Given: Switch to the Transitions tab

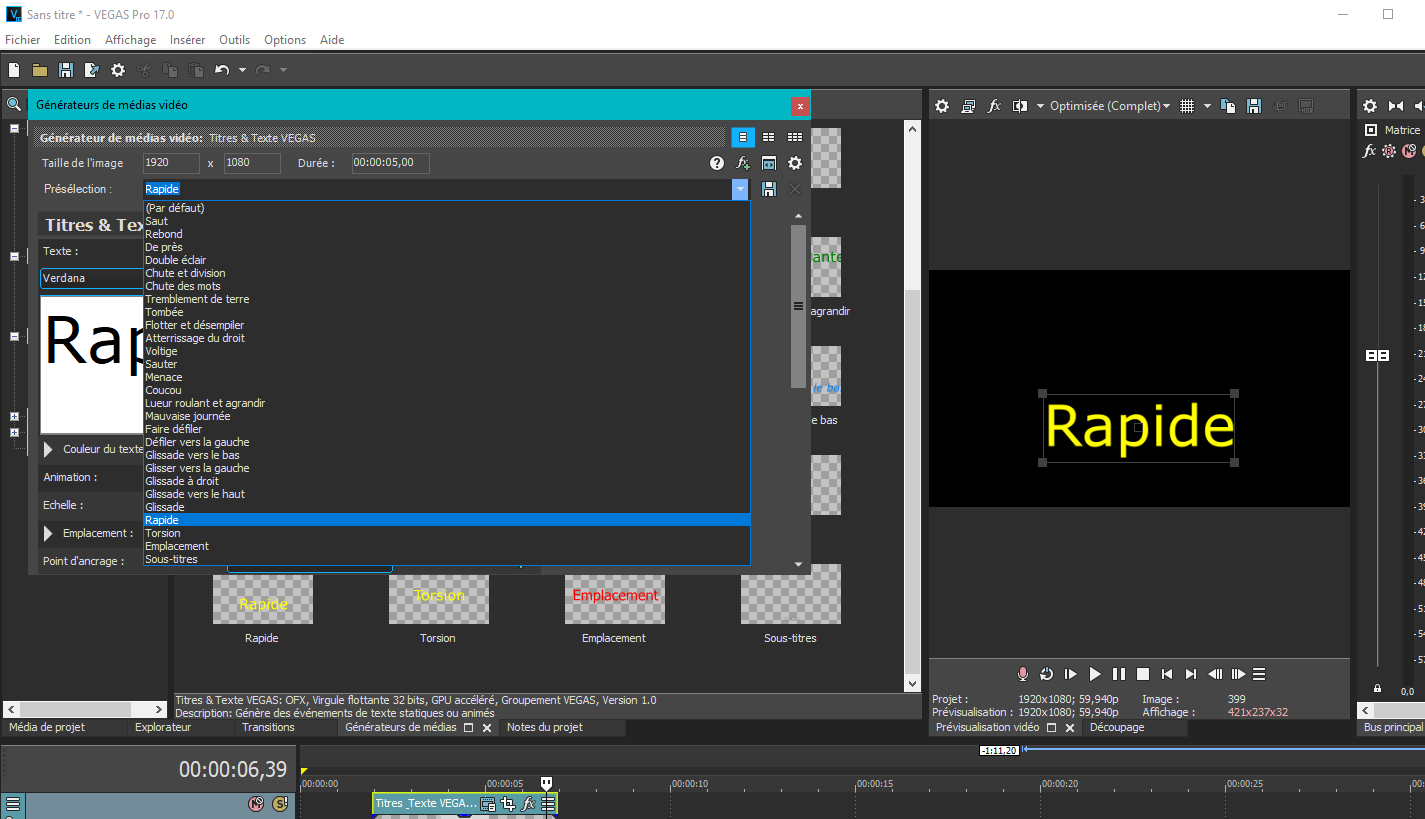Looking at the screenshot, I should 268,727.
